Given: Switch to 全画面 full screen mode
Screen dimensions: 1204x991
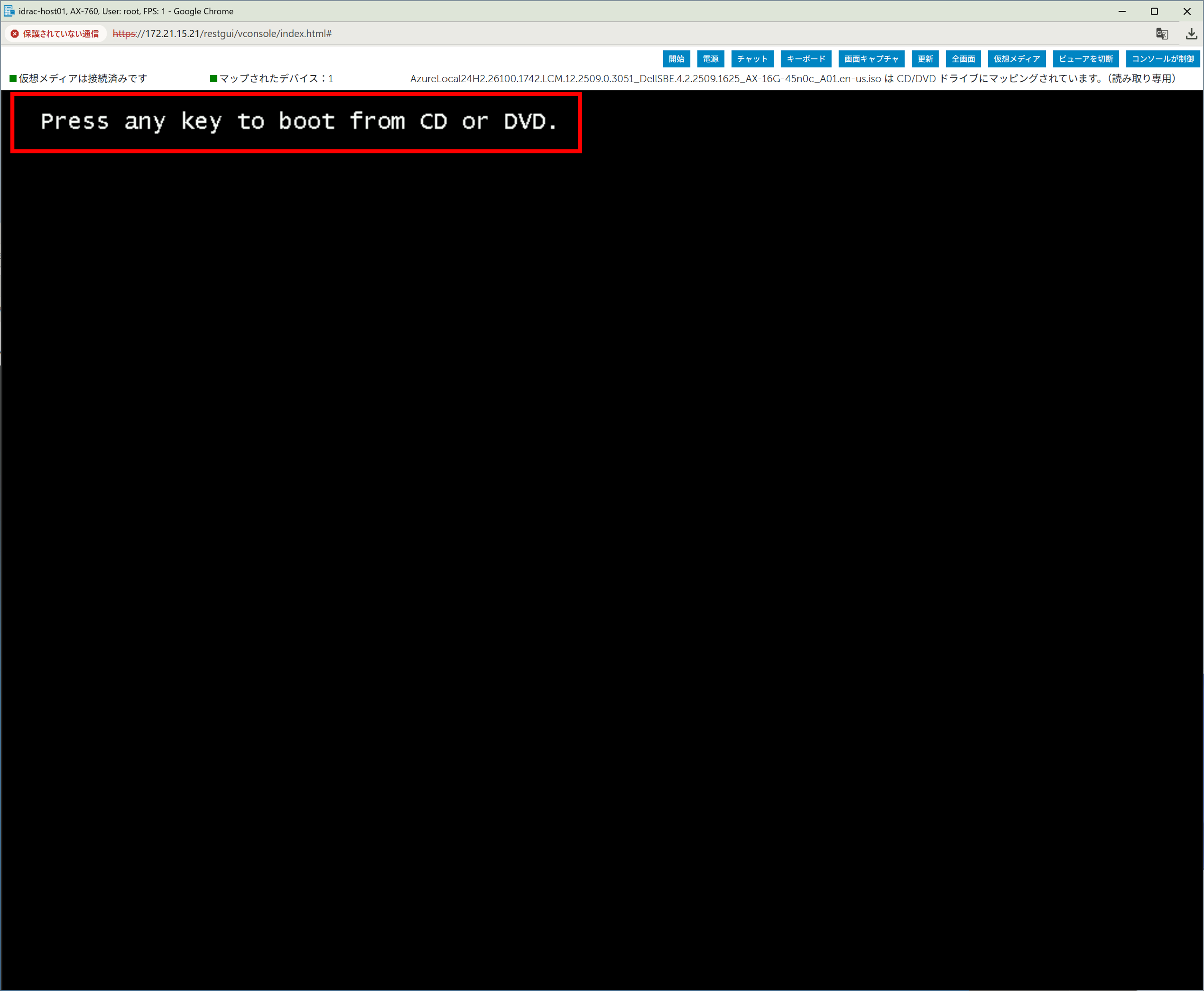Looking at the screenshot, I should click(x=963, y=59).
